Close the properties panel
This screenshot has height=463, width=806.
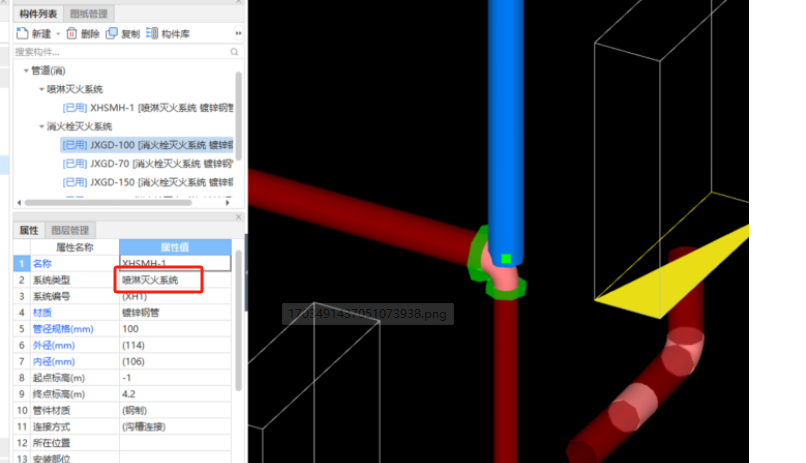pyautogui.click(x=239, y=217)
